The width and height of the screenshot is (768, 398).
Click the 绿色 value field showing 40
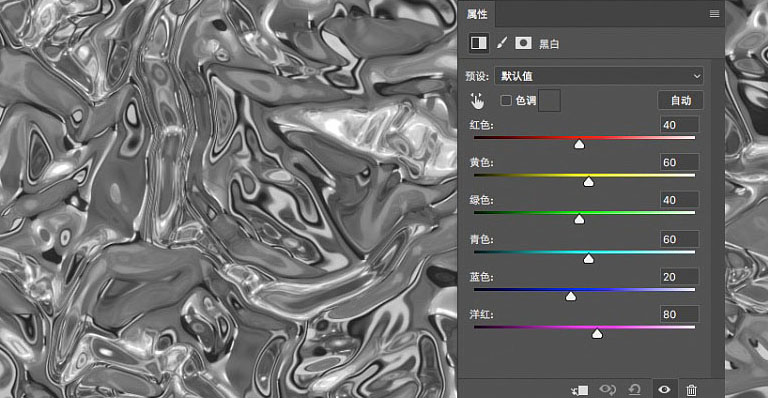pos(679,200)
